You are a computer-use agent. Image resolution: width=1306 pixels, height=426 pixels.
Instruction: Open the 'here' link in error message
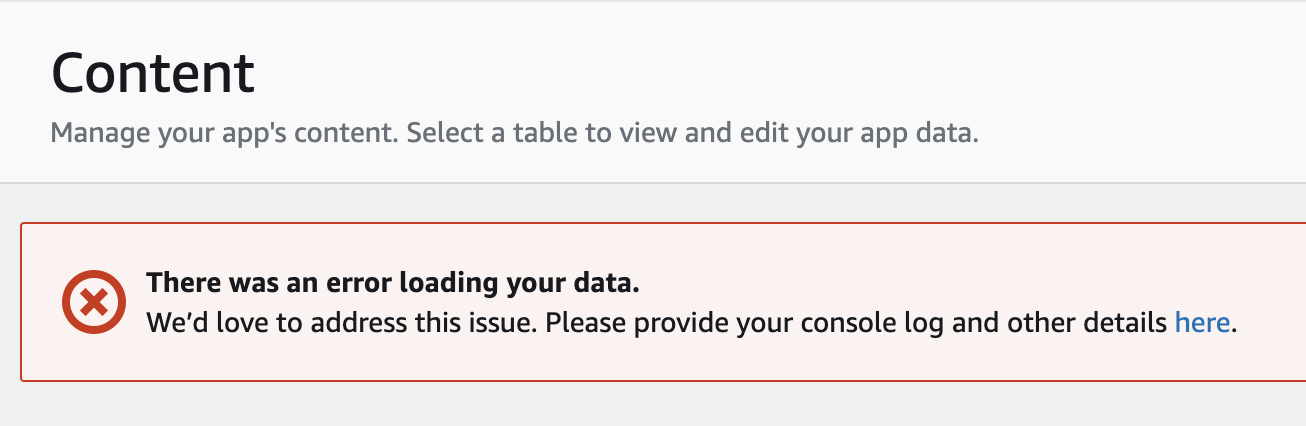click(1203, 323)
